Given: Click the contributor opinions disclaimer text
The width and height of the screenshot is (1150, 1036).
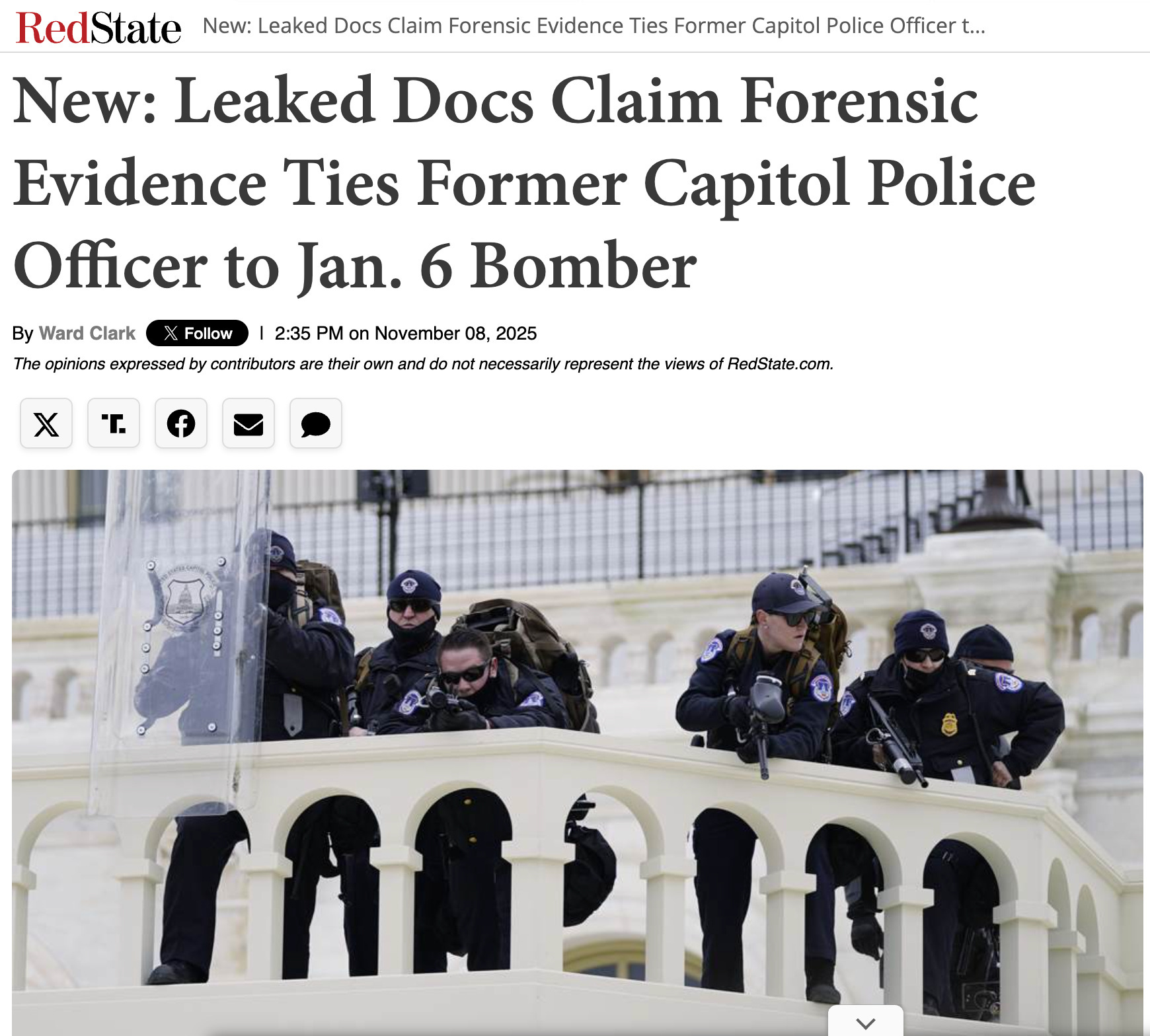Looking at the screenshot, I should pyautogui.click(x=423, y=364).
